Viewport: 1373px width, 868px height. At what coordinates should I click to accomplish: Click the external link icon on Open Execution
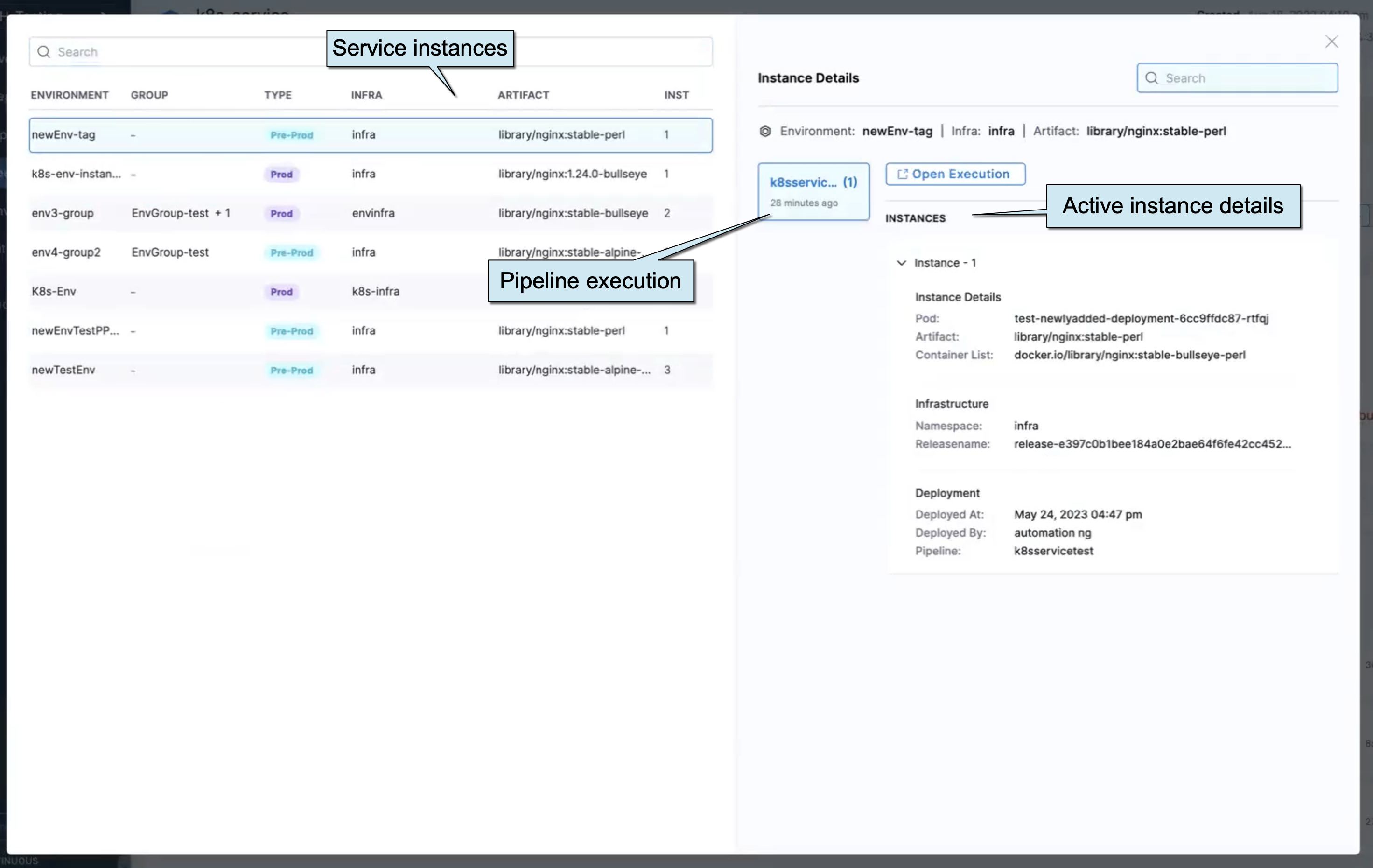[x=902, y=174]
